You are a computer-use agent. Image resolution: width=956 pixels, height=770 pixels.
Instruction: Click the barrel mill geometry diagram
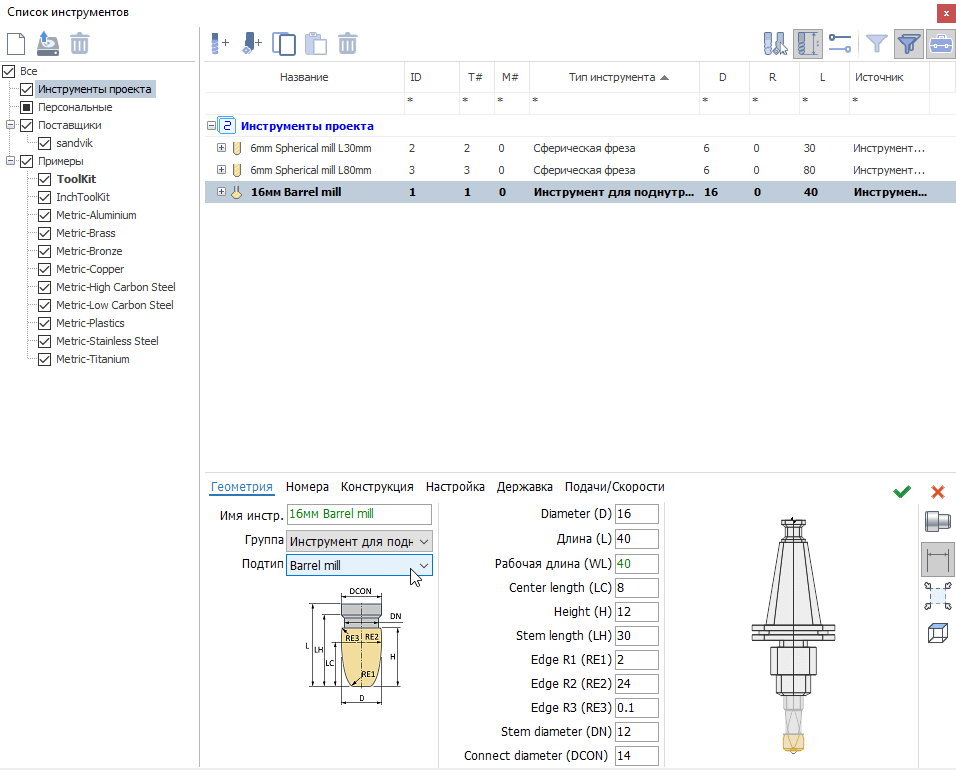[x=355, y=646]
